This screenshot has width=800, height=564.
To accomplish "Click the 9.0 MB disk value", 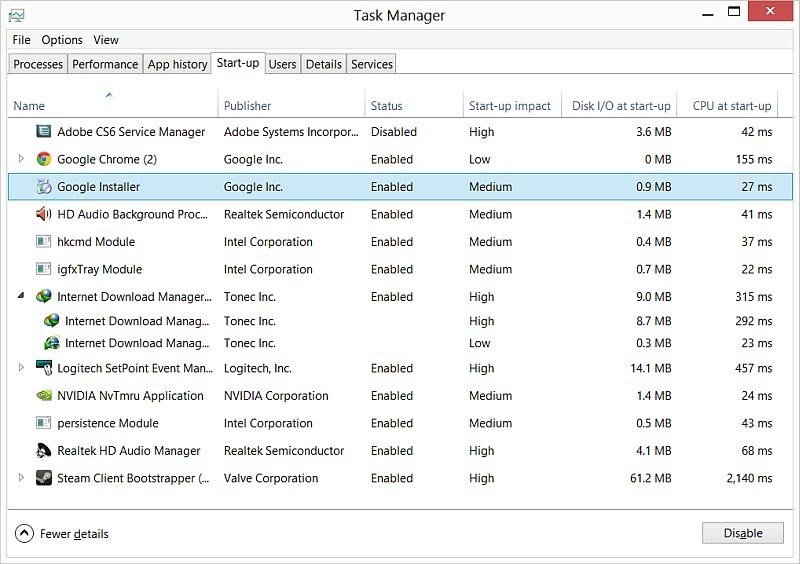I will (x=654, y=297).
